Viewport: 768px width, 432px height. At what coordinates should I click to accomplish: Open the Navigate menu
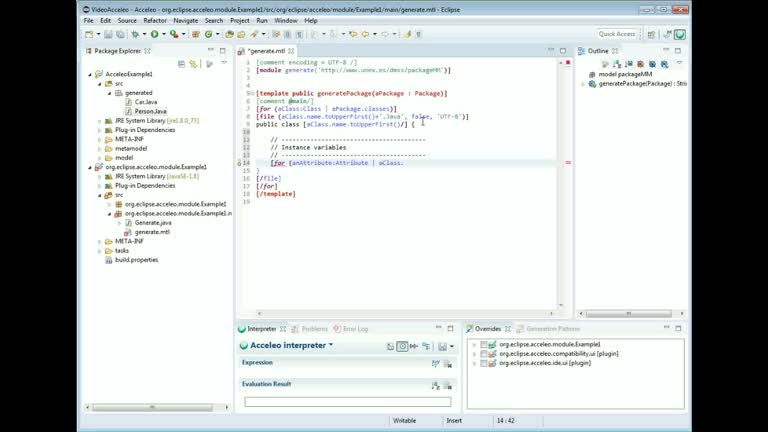pyautogui.click(x=186, y=21)
